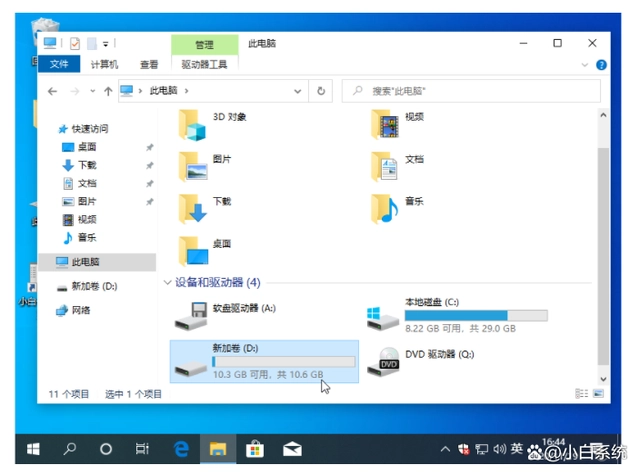Image resolution: width=640 pixels, height=475 pixels.
Task: Open recent locations dropdown near navigation arrows
Action: click(93, 91)
